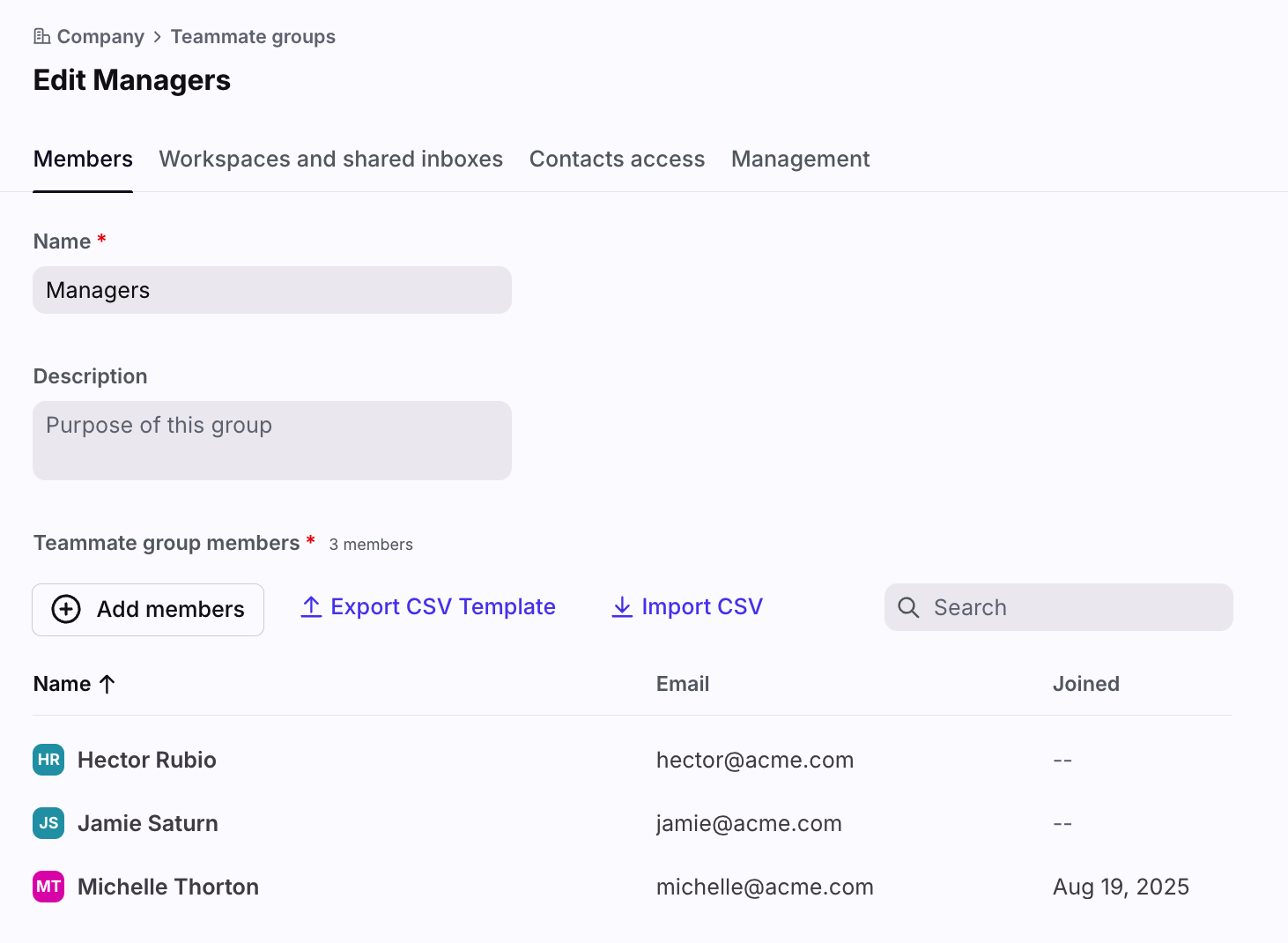The width and height of the screenshot is (1288, 943).
Task: Click the upload arrow icon for Export CSV
Action: coord(311,607)
